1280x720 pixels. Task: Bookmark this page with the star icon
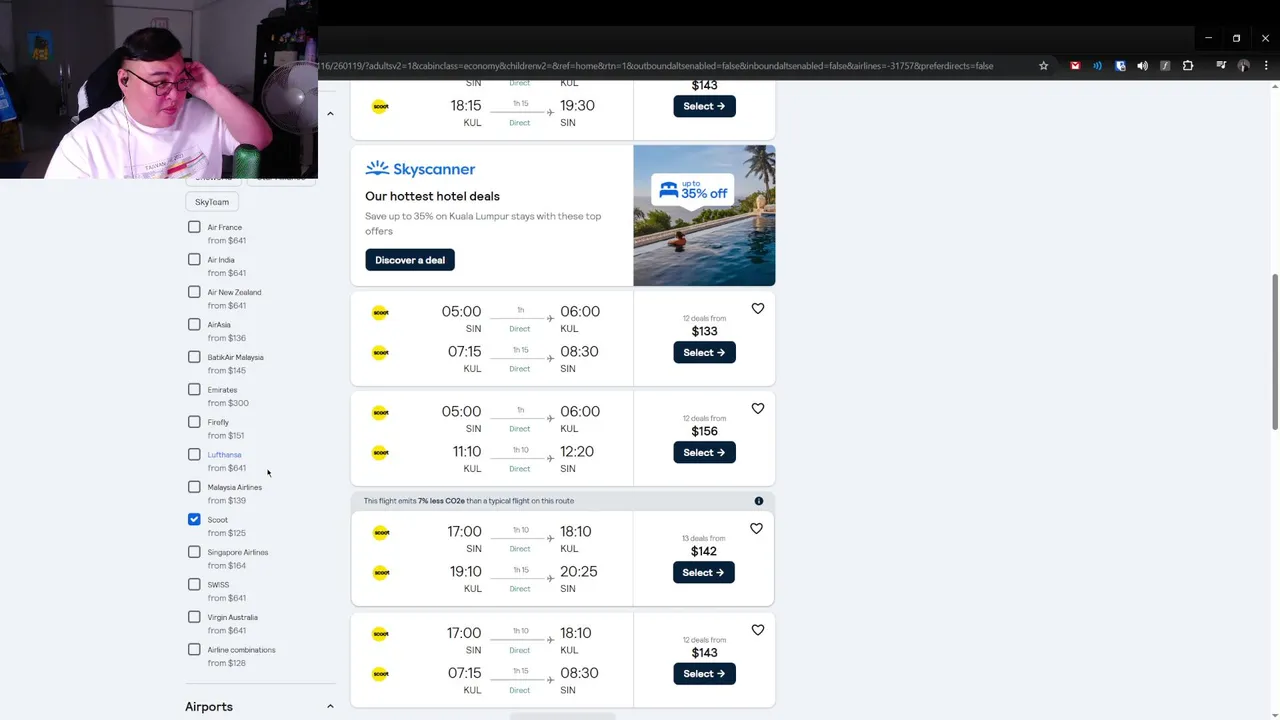pos(1044,66)
